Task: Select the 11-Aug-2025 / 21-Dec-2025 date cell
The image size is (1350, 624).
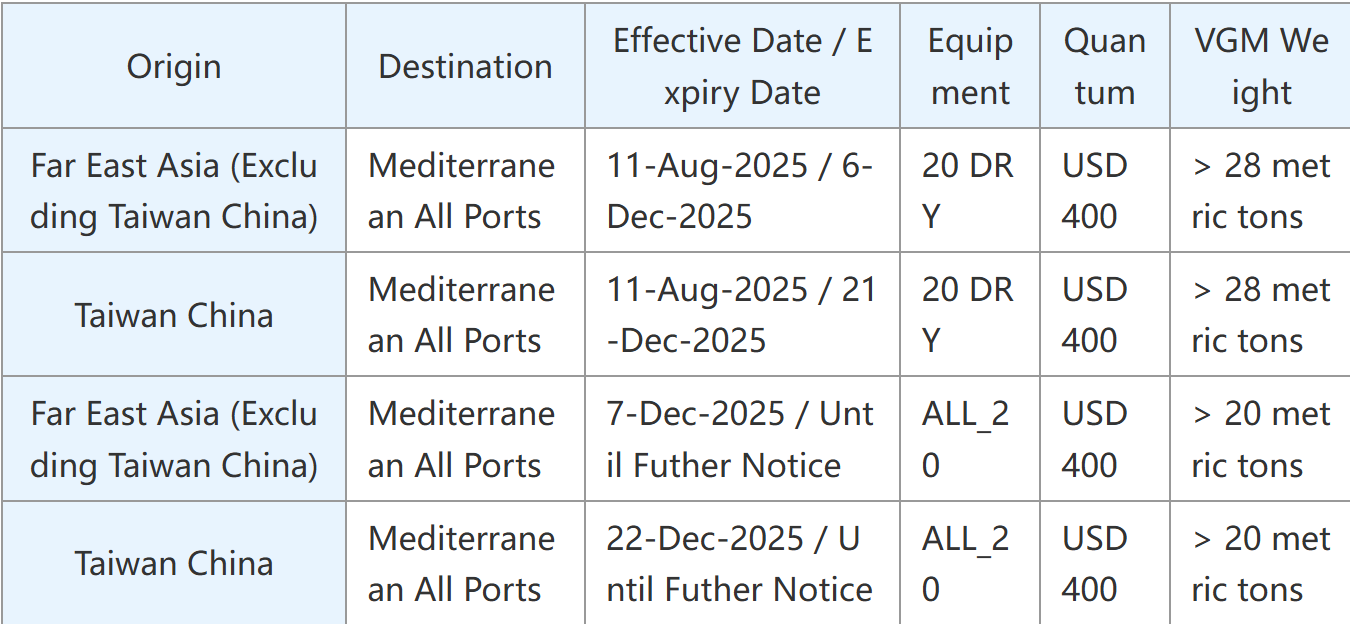Action: (x=741, y=315)
